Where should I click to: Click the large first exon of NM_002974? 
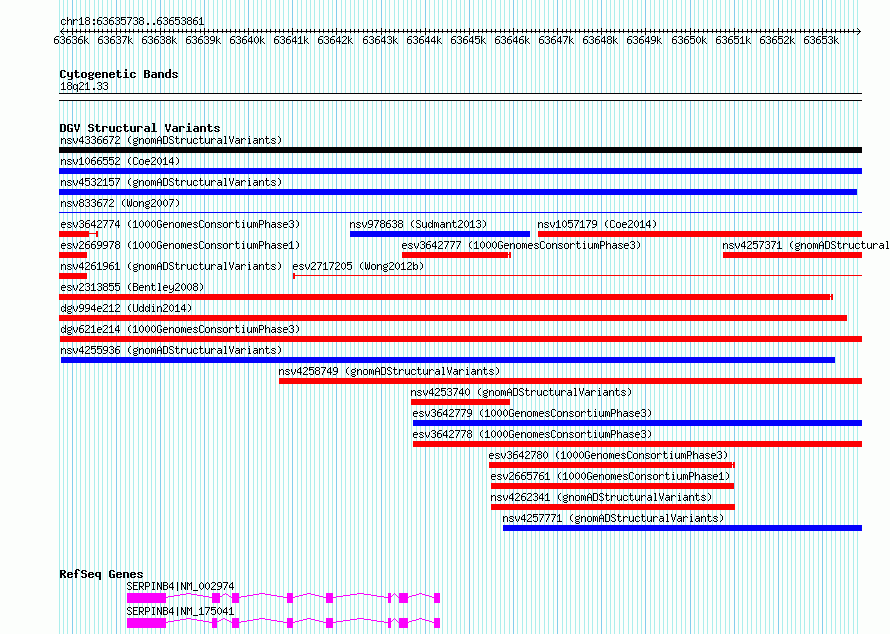pyautogui.click(x=146, y=598)
